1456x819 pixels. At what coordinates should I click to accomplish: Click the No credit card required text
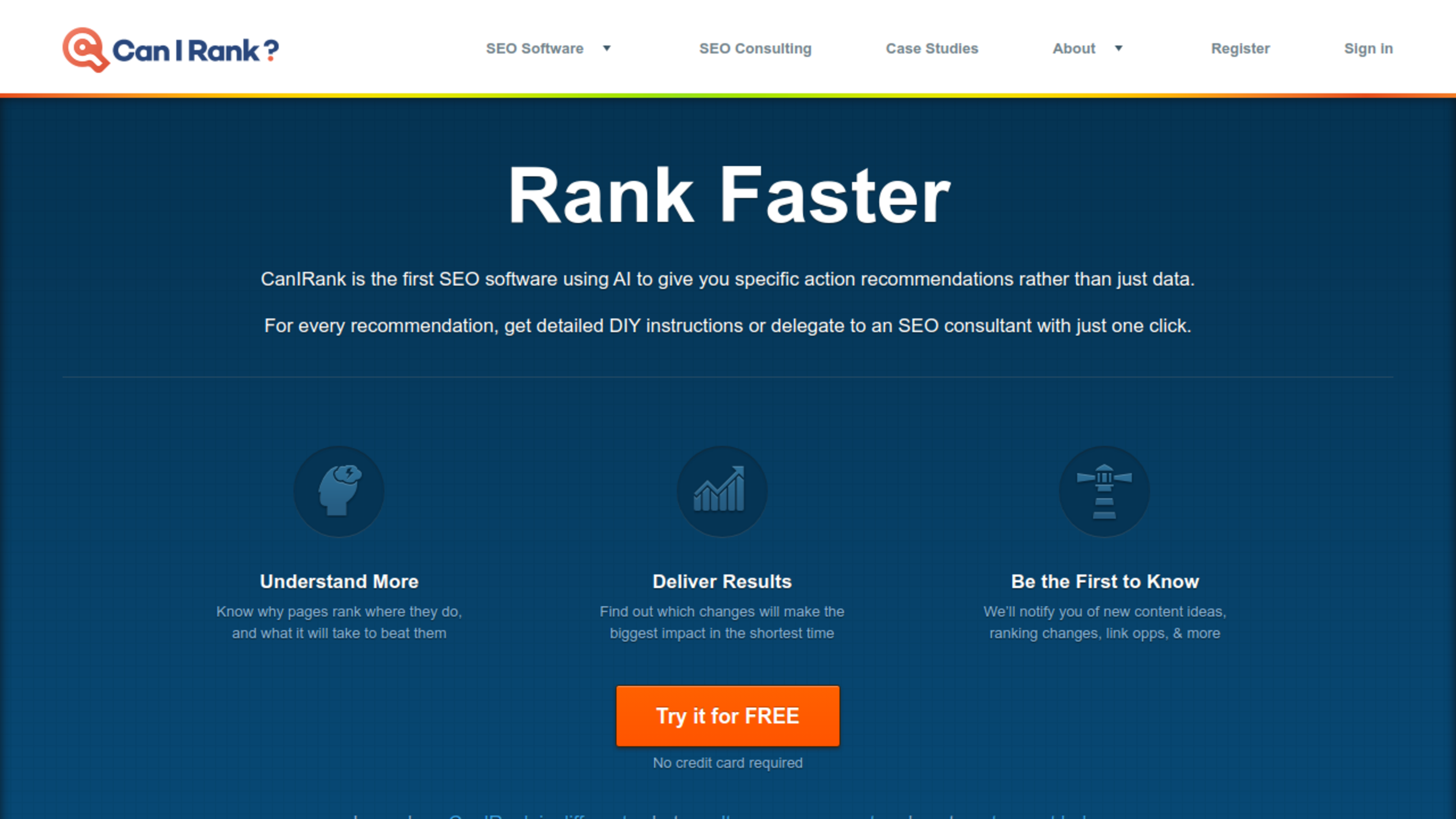click(728, 763)
